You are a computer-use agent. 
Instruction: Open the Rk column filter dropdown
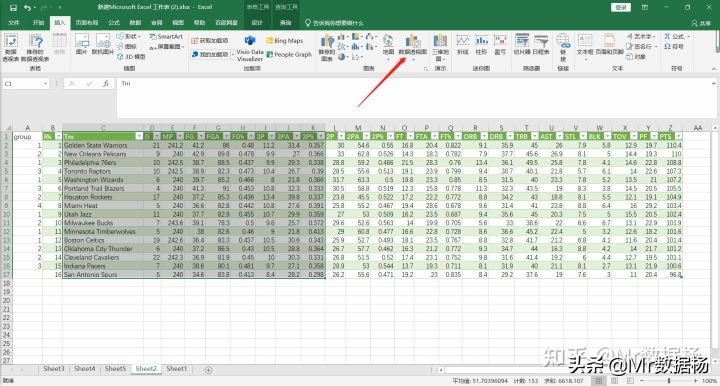click(58, 136)
